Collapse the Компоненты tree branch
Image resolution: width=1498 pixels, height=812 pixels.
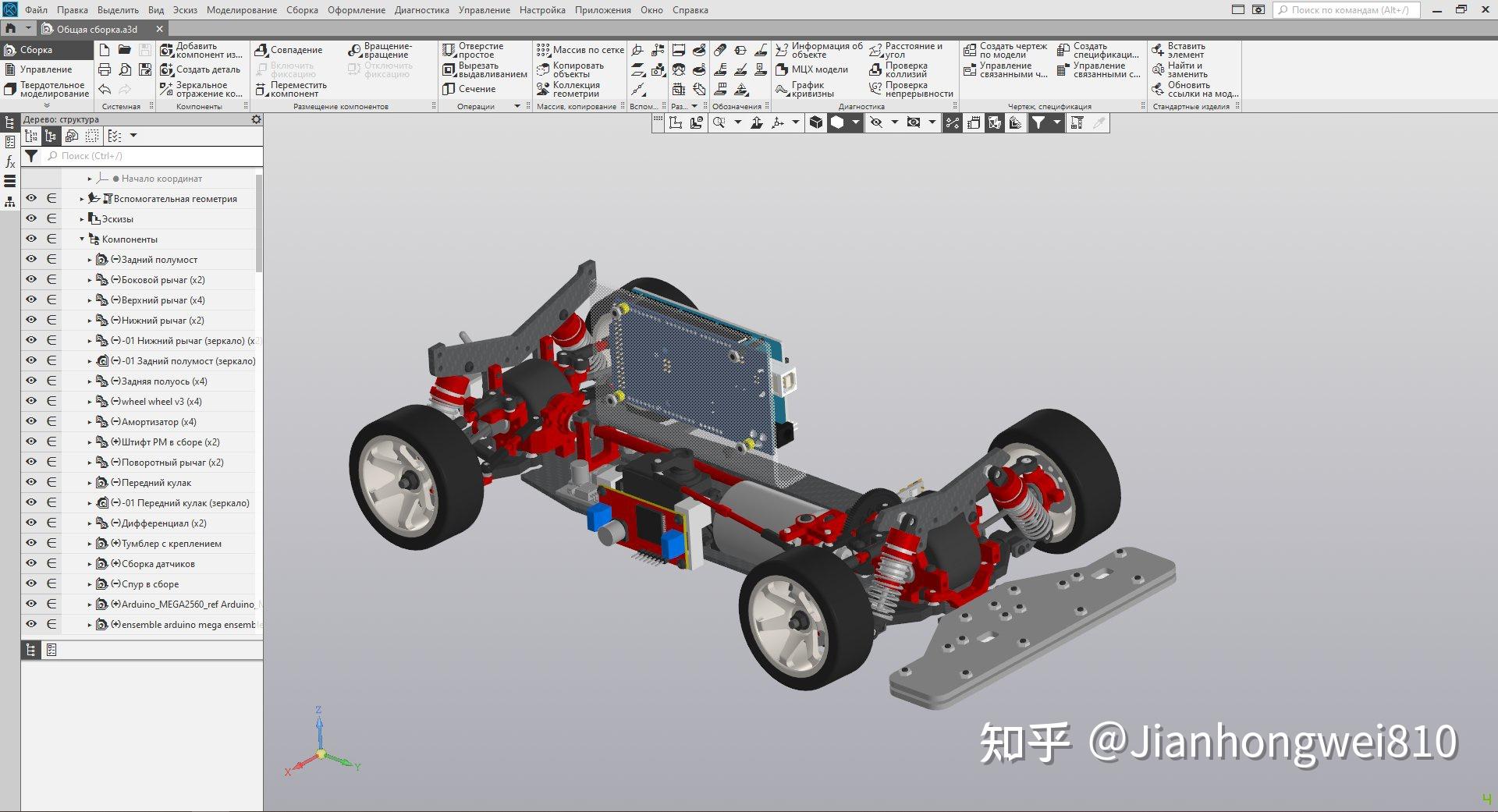80,239
